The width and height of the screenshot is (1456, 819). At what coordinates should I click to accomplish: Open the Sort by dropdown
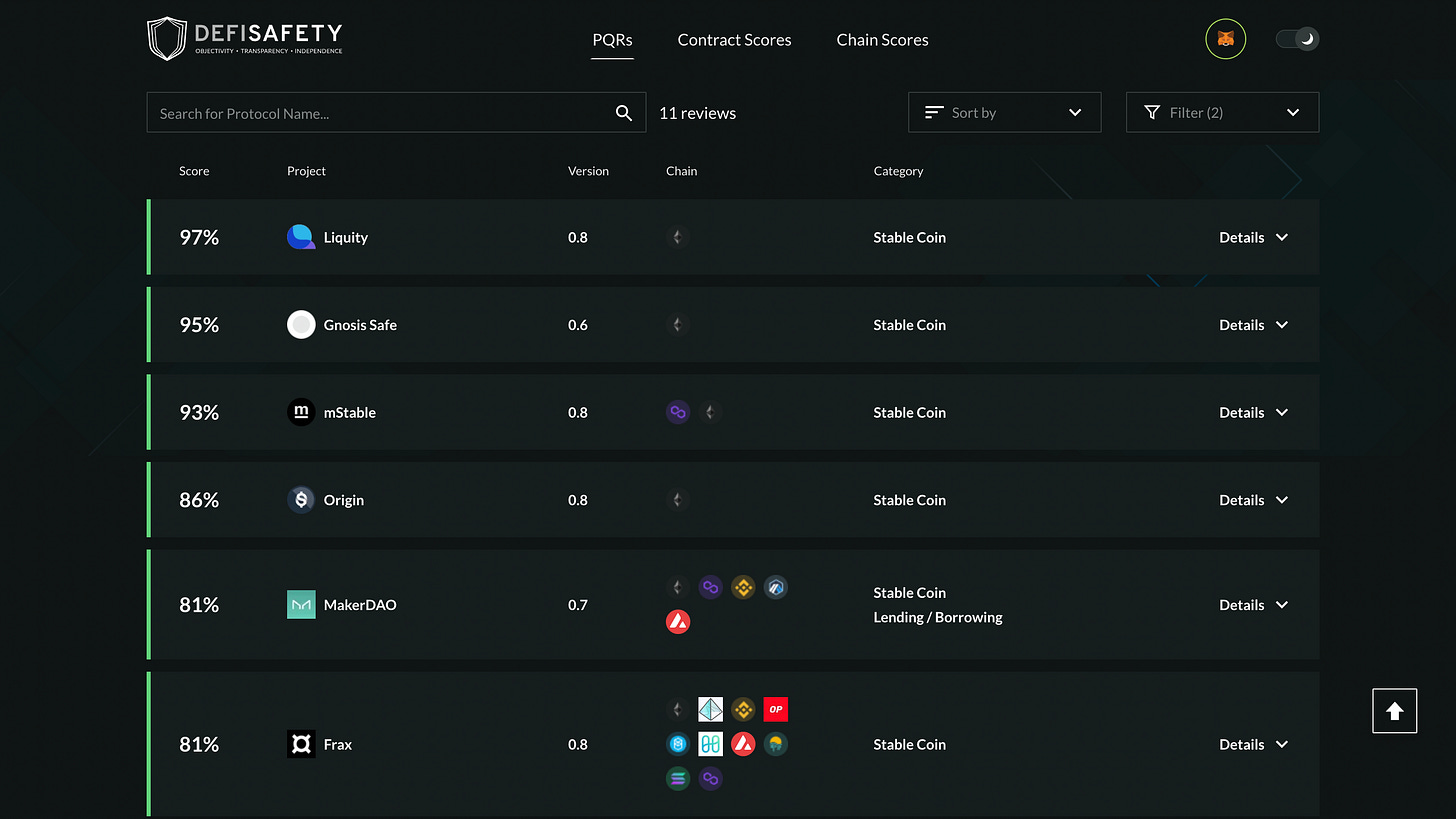tap(1004, 112)
